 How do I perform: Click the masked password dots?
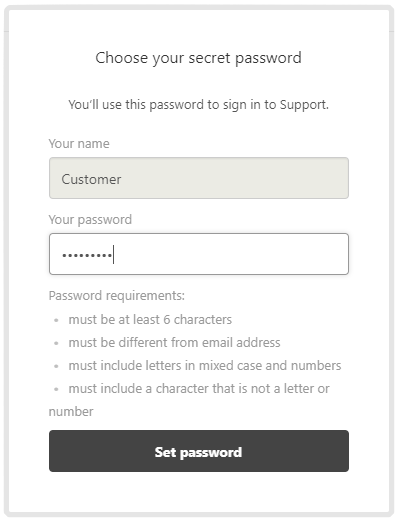[87, 256]
